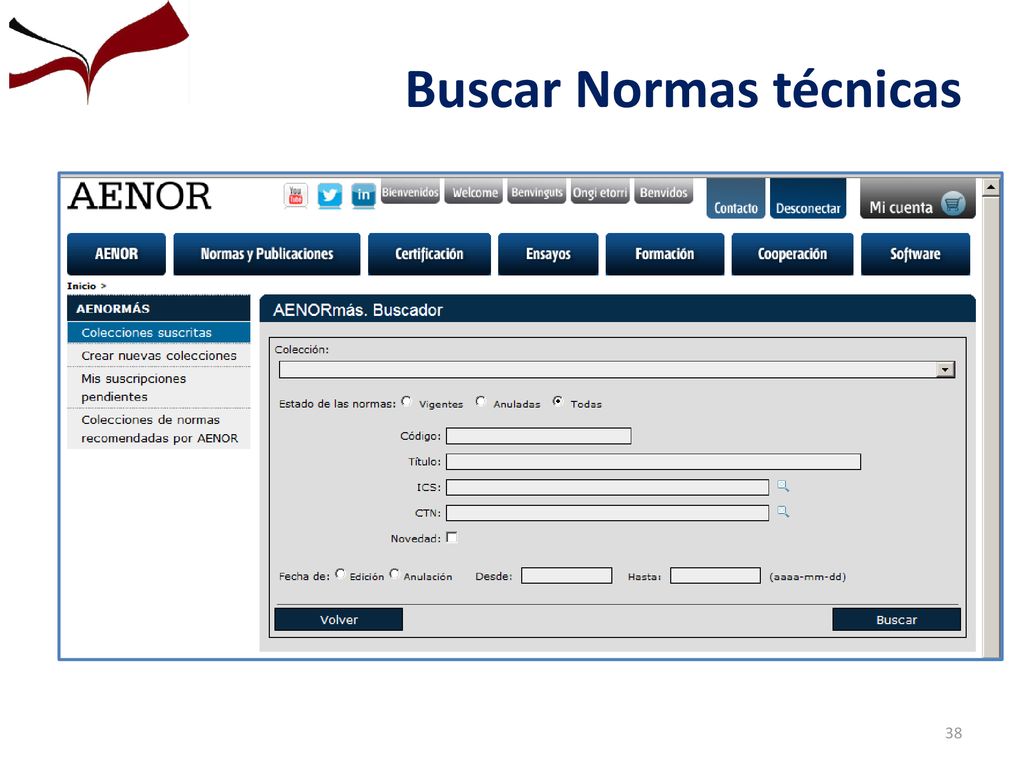Open Colecciones suscritas in sidebar
This screenshot has width=1024, height=768.
159,332
